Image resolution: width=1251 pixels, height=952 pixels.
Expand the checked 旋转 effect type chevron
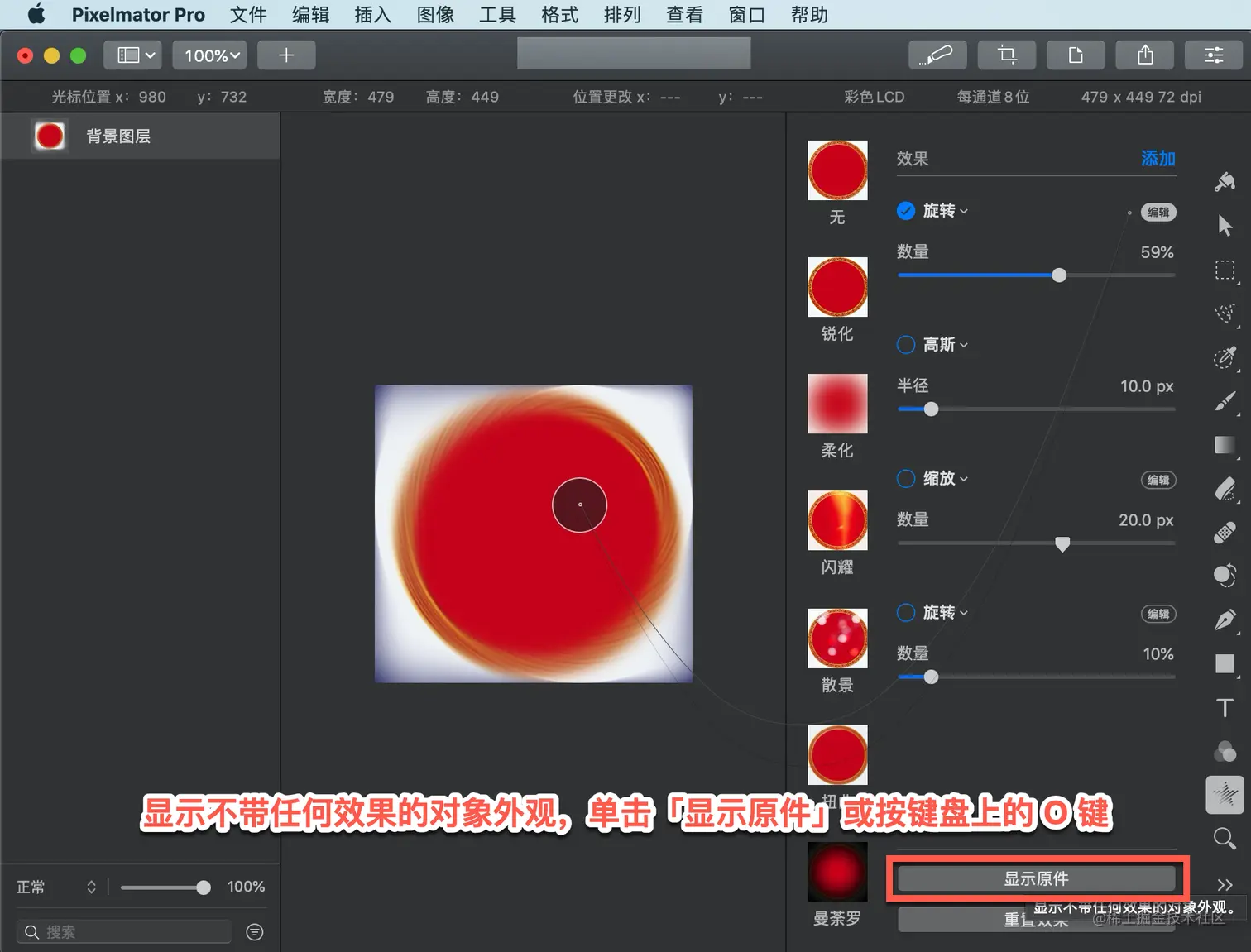(964, 212)
